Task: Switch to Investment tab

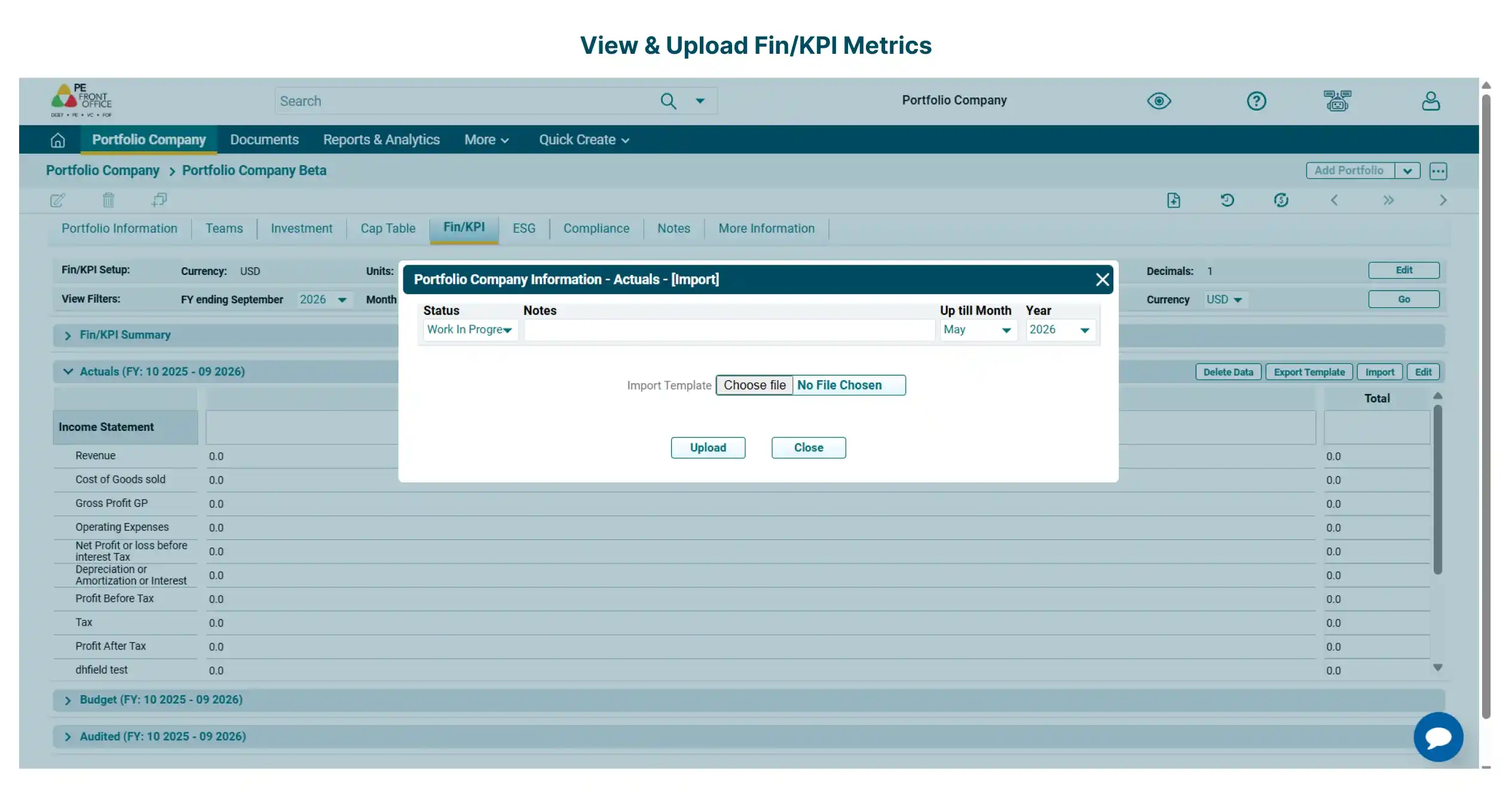Action: [301, 228]
